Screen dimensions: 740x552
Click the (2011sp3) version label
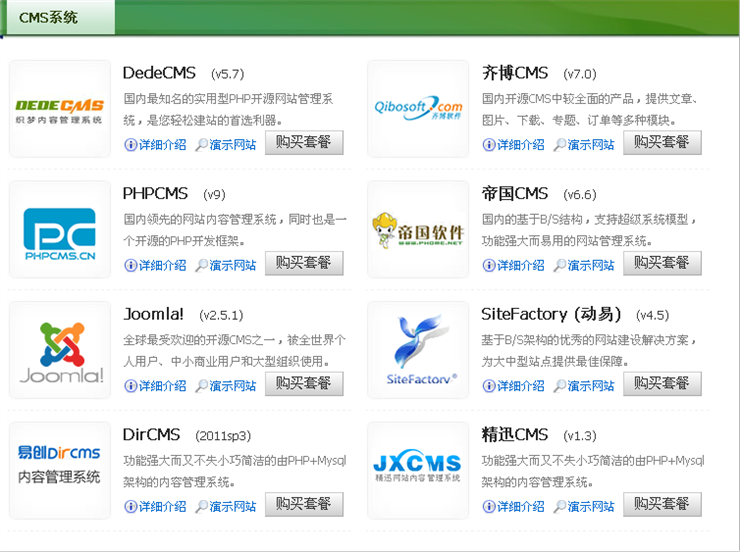pyautogui.click(x=223, y=435)
